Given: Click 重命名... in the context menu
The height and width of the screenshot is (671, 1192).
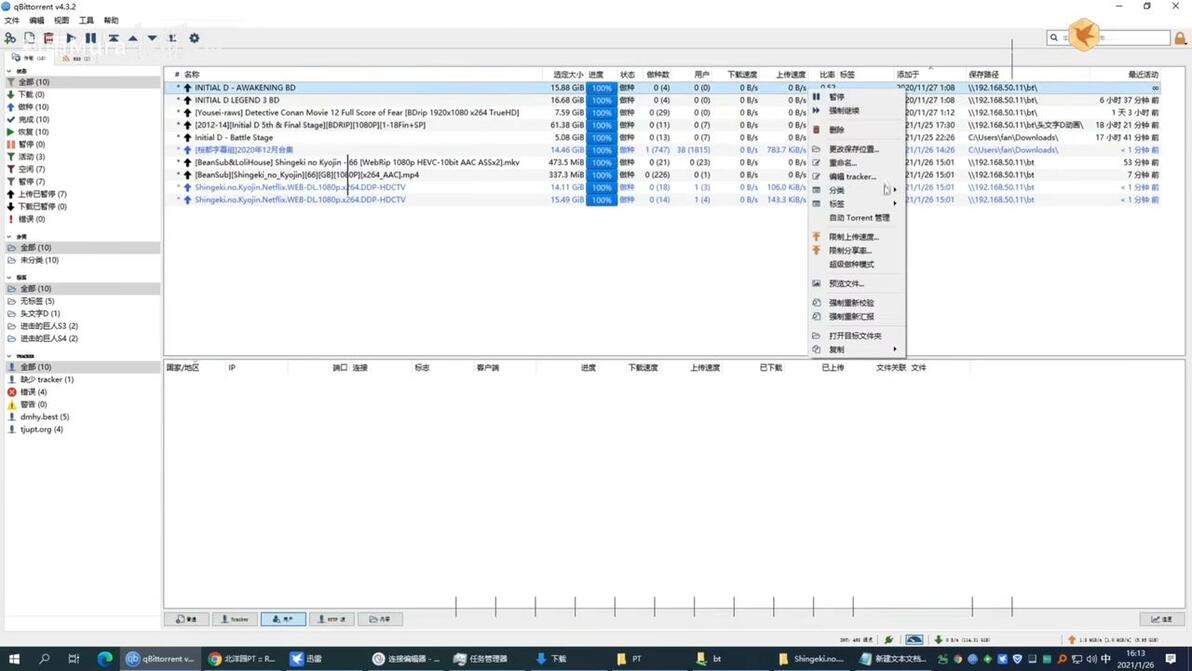Looking at the screenshot, I should 857,163.
